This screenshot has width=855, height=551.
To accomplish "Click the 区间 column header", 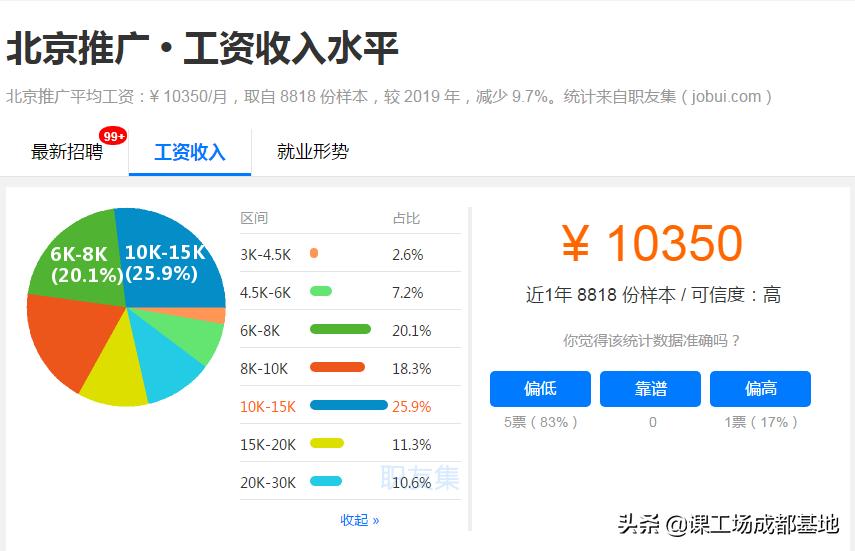I will click(x=254, y=218).
